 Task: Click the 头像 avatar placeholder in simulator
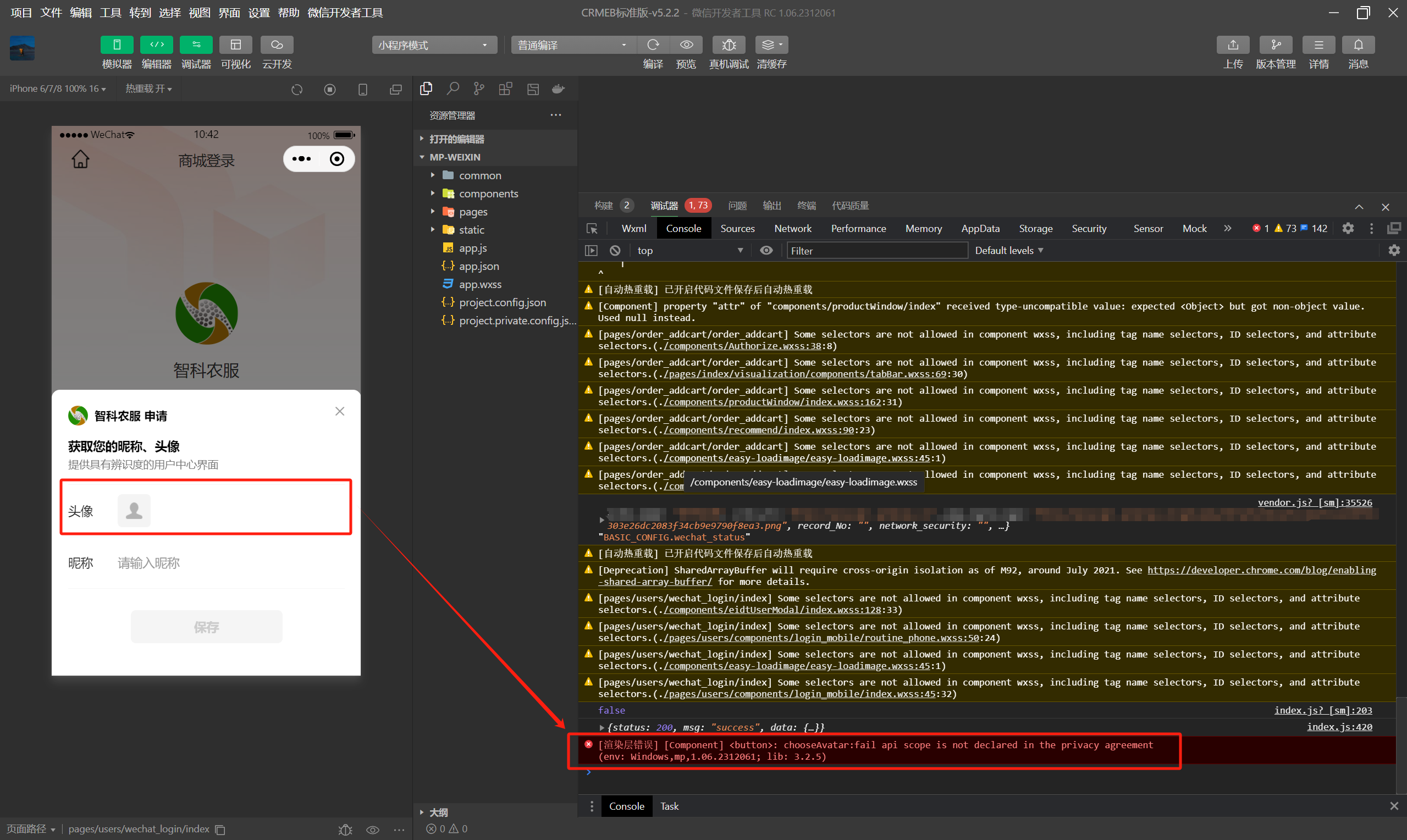[134, 511]
